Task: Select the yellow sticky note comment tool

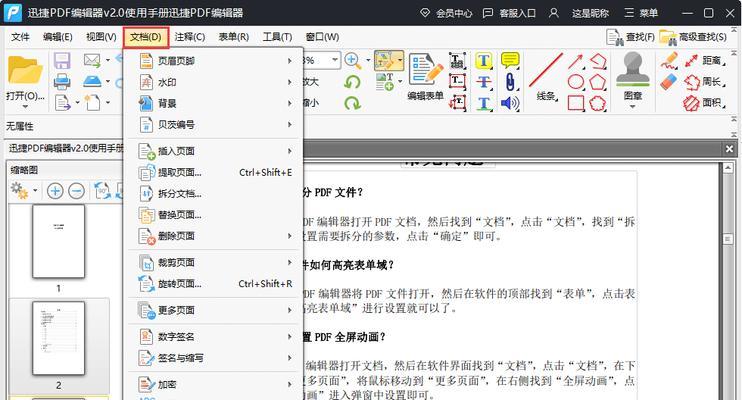Action: [x=510, y=61]
